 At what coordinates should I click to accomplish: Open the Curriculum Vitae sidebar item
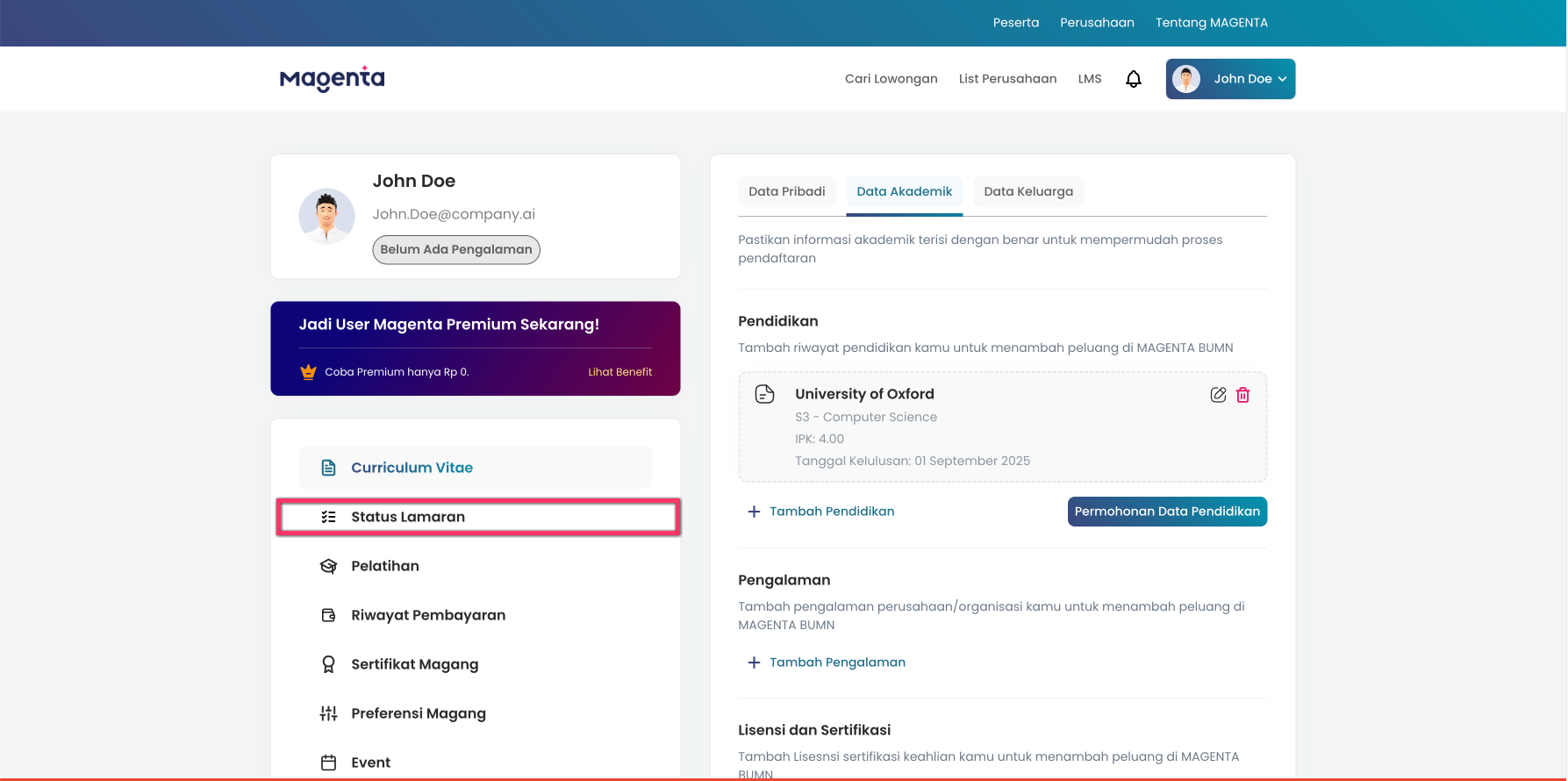click(412, 468)
